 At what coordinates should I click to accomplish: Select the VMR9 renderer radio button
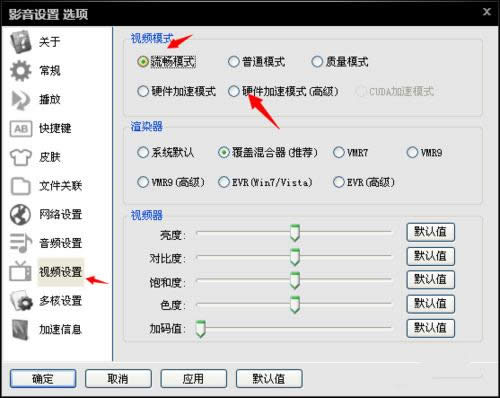pos(412,153)
